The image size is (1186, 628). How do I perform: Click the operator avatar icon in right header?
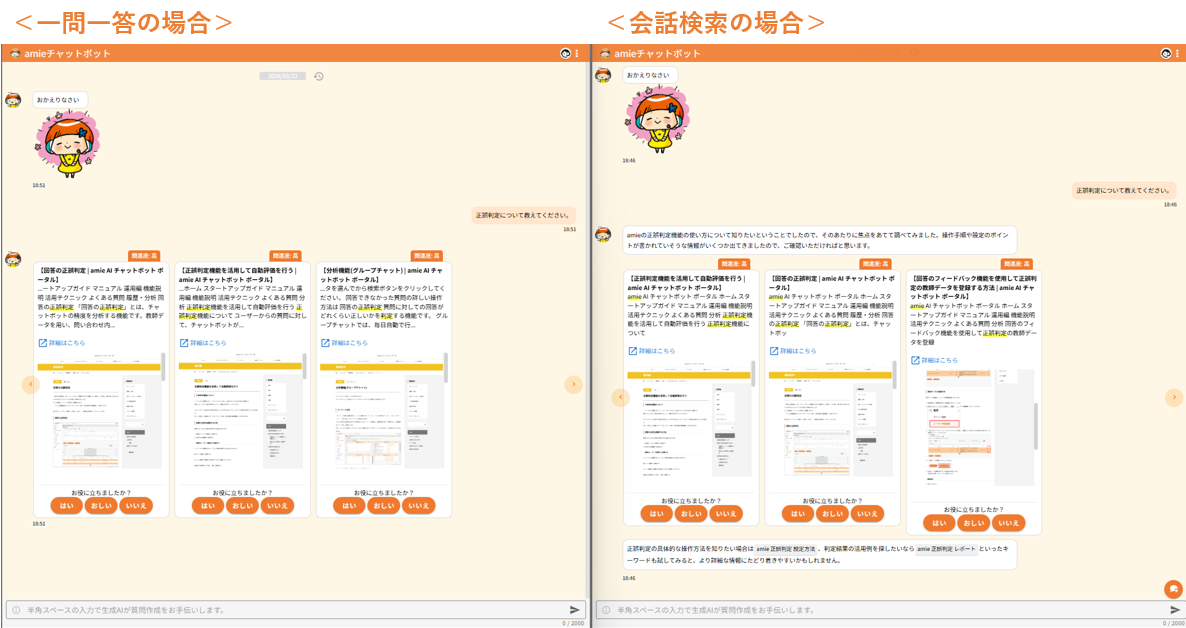[1165, 53]
